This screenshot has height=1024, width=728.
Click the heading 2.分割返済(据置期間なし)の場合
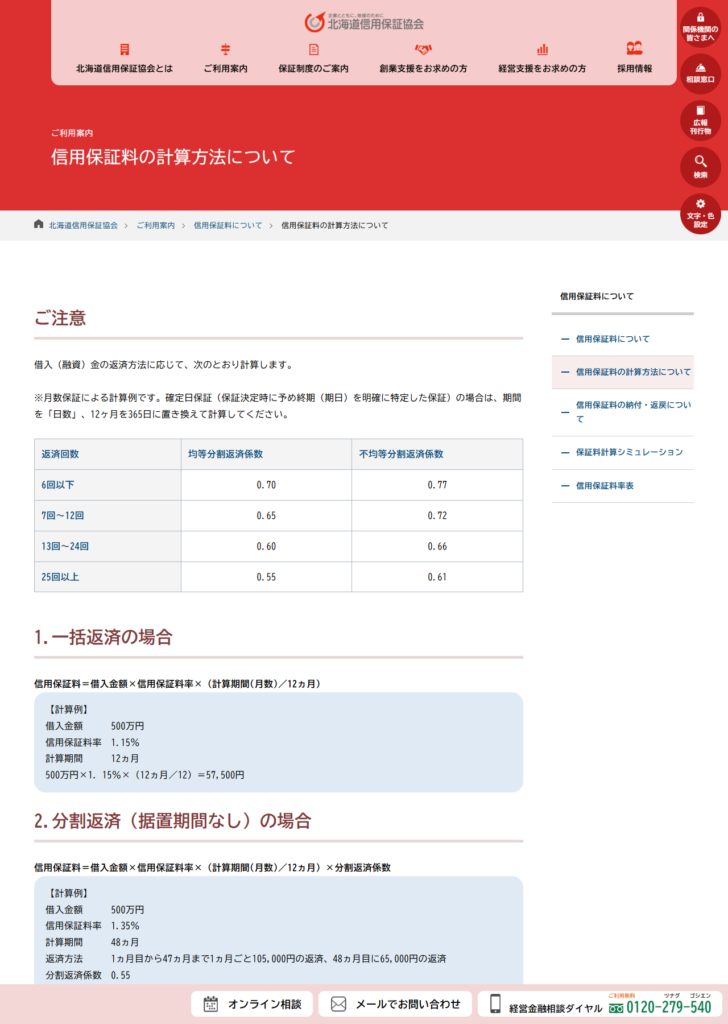click(172, 821)
